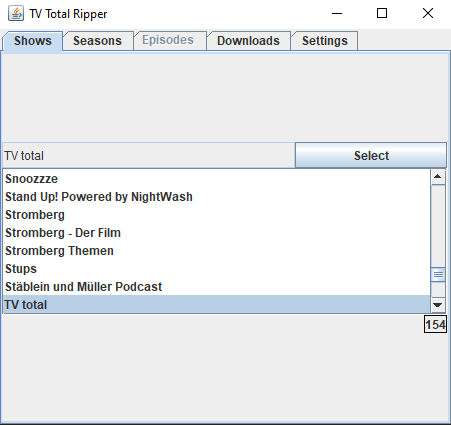Open the Settings tab

(324, 41)
